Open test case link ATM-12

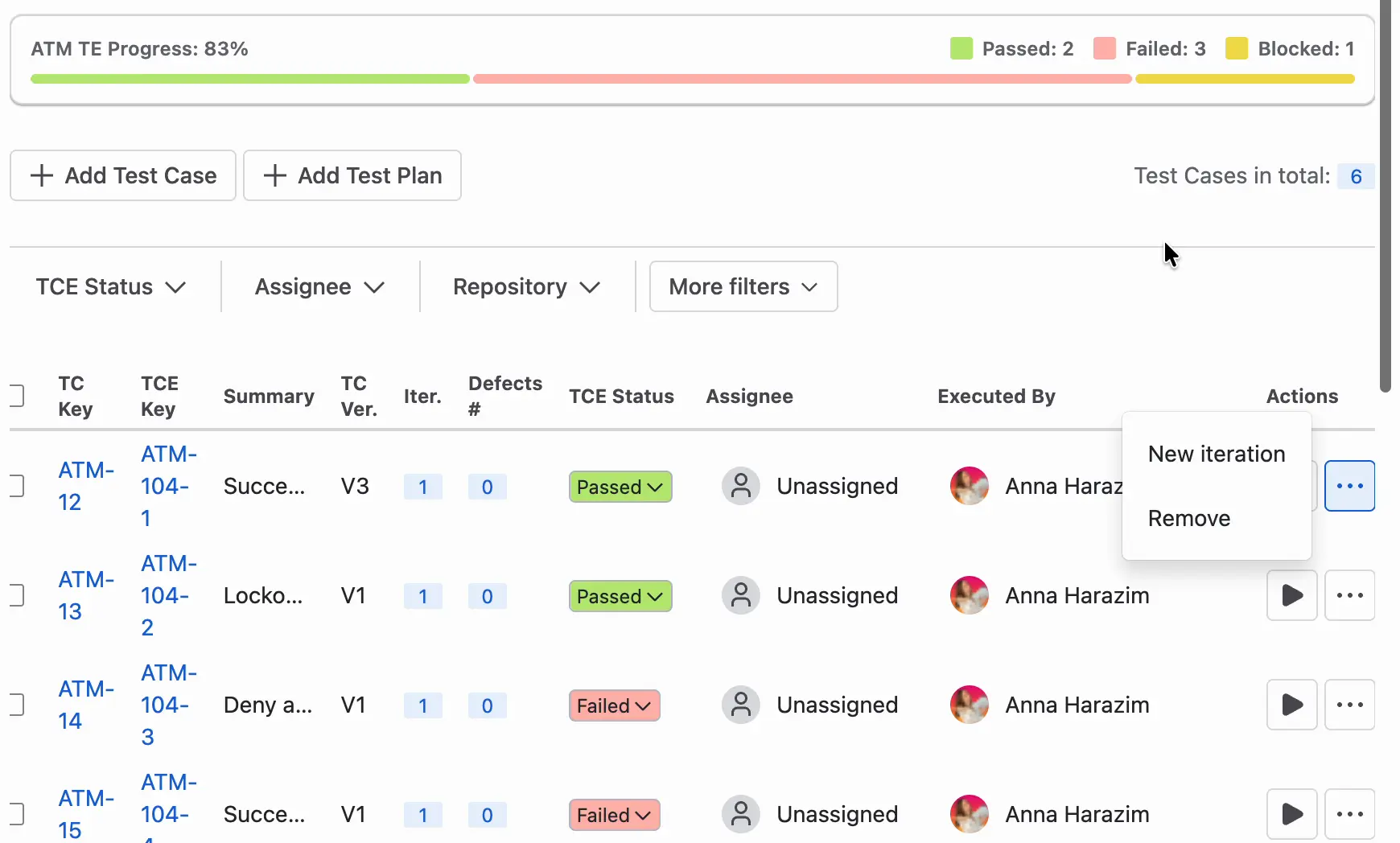pos(86,486)
